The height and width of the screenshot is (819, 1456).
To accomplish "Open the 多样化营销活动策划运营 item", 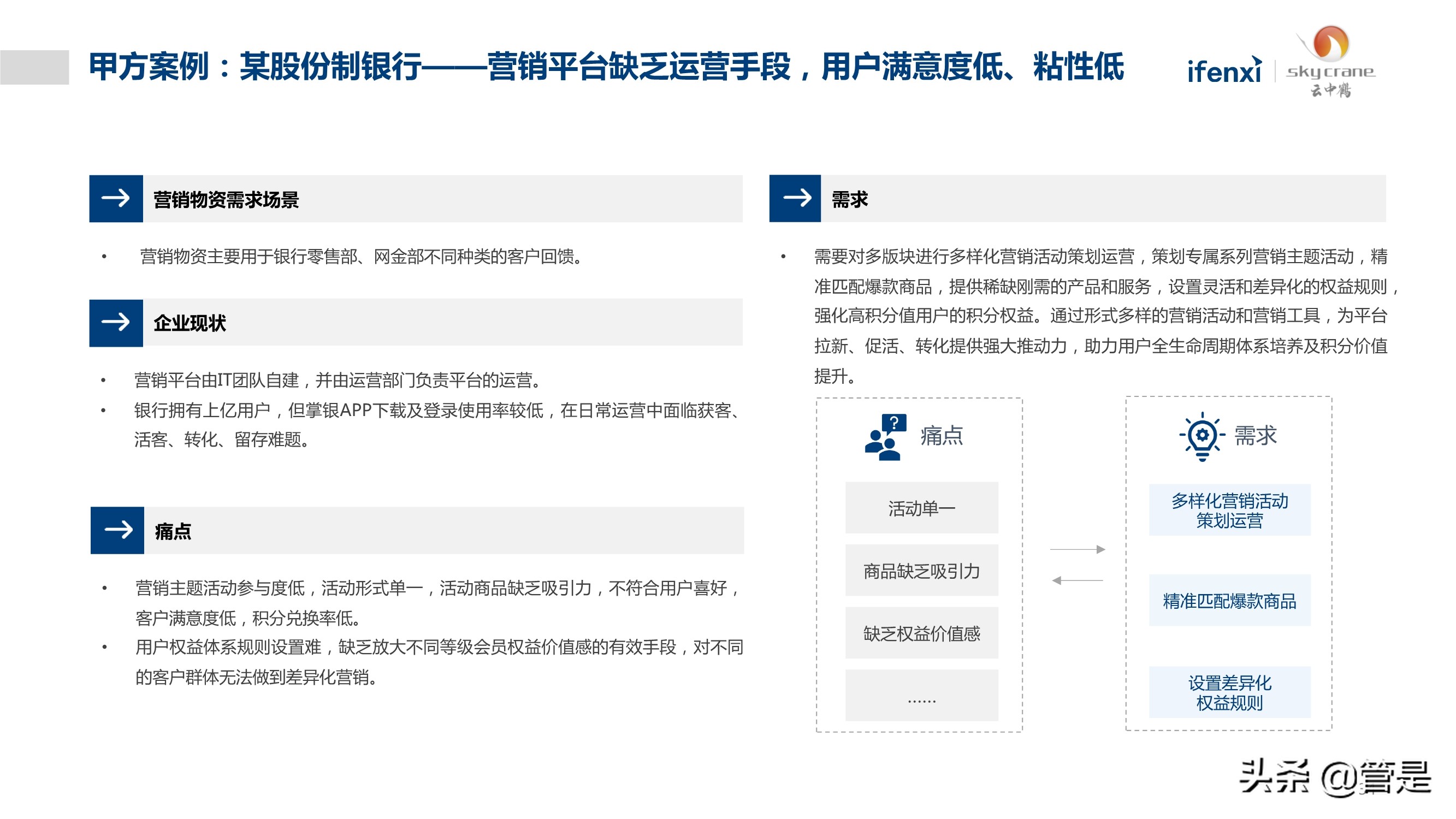I will coord(1231,508).
